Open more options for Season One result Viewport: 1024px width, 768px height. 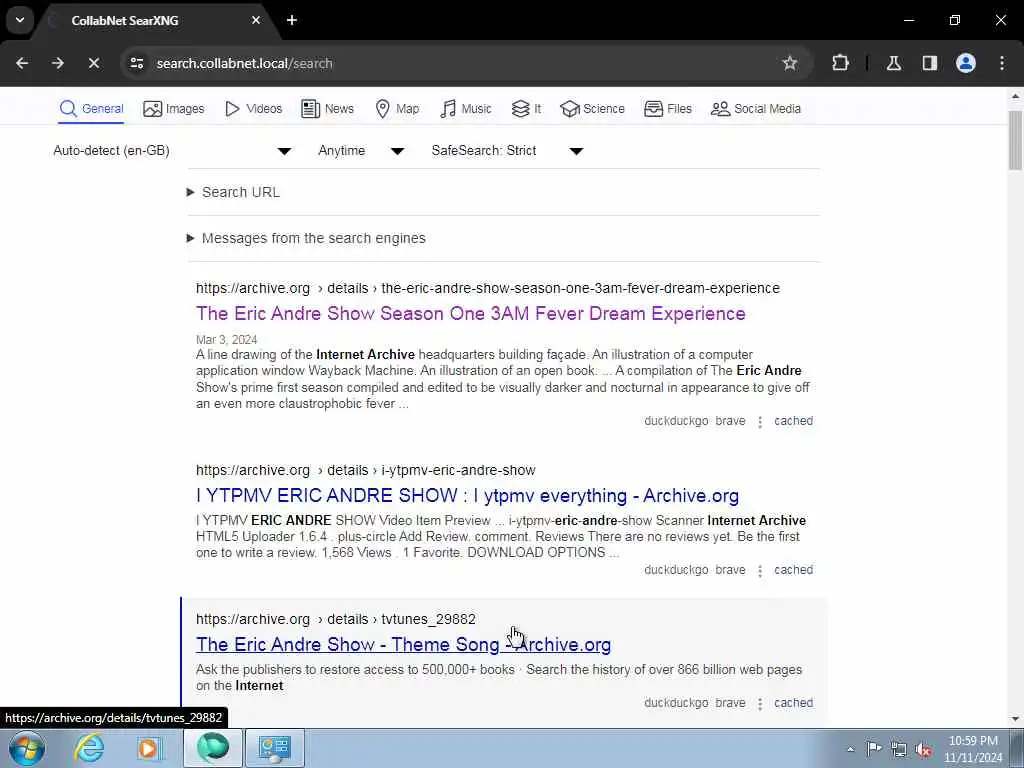pyautogui.click(x=760, y=422)
